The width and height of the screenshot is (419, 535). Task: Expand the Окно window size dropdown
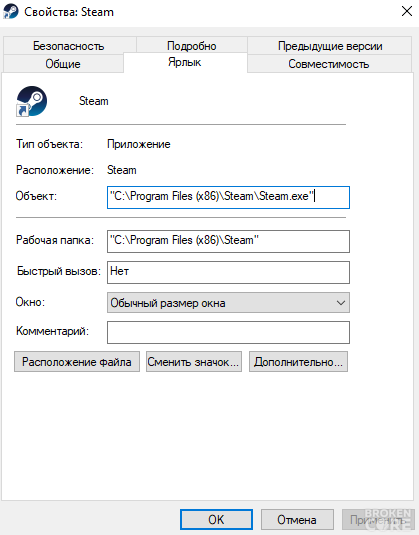click(228, 303)
